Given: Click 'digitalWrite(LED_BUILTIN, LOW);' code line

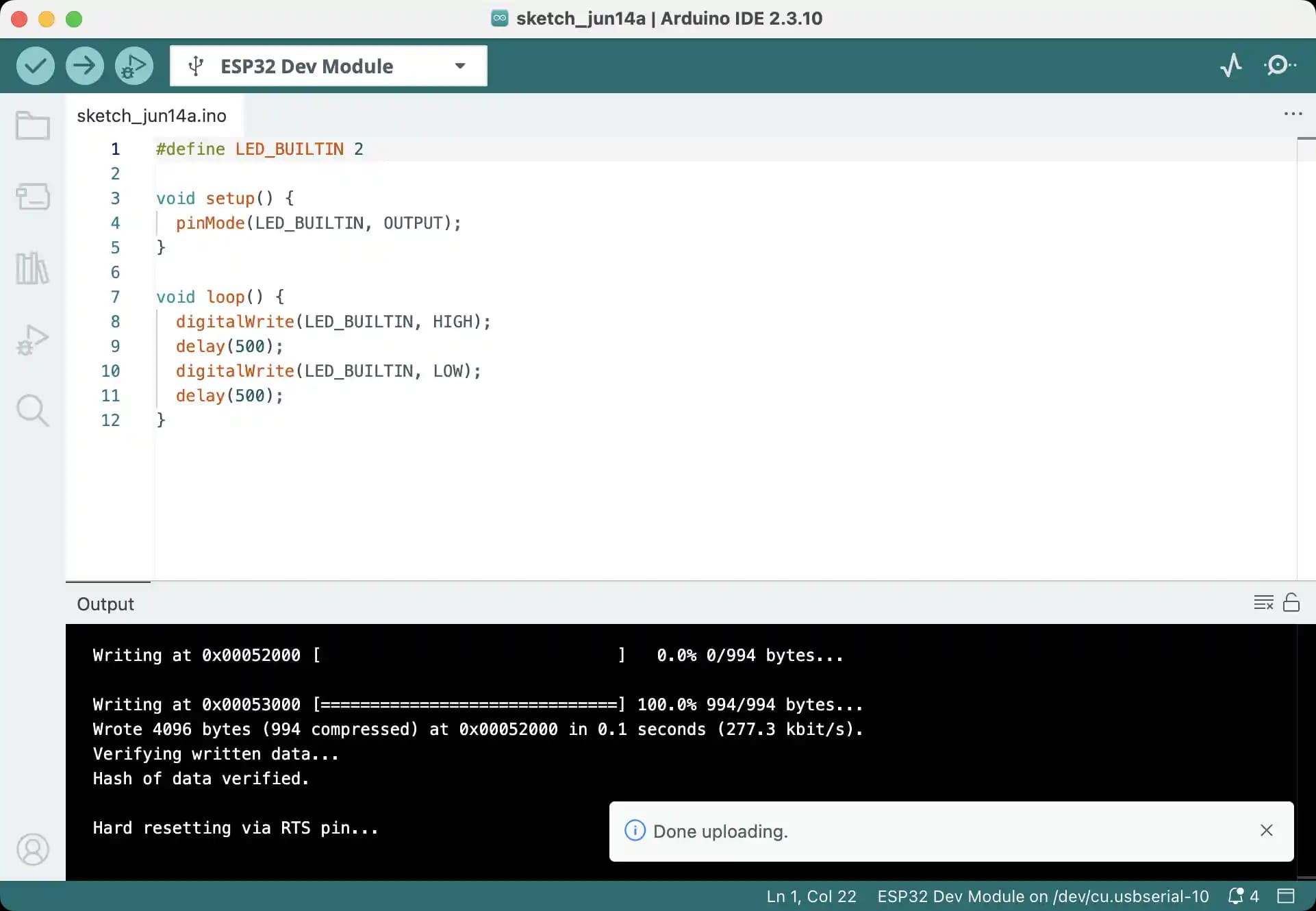Looking at the screenshot, I should (x=329, y=371).
